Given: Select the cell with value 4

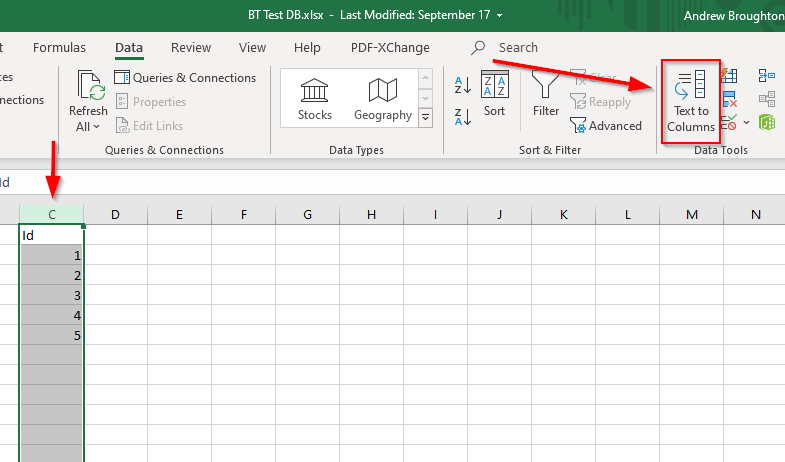Looking at the screenshot, I should pyautogui.click(x=52, y=315).
